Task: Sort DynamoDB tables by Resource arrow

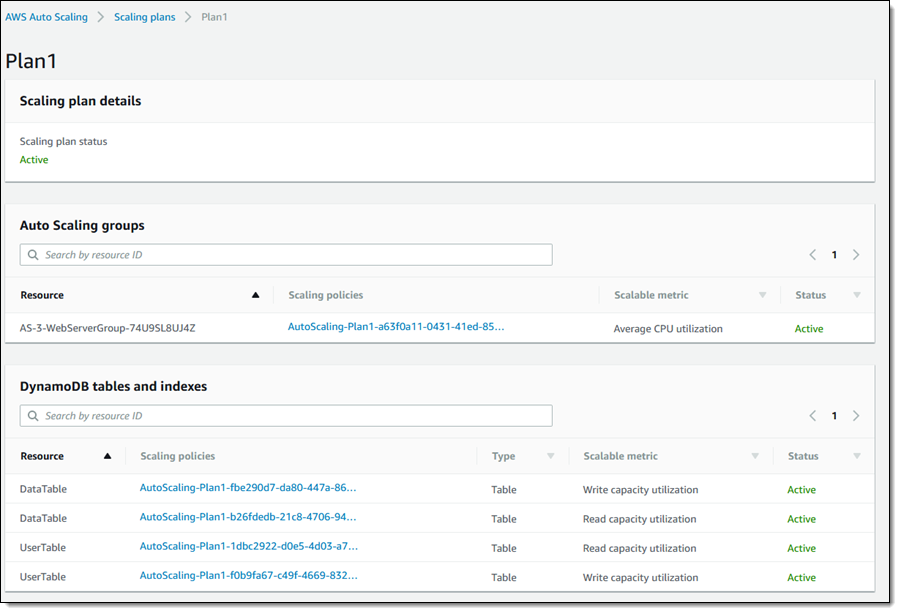Action: tap(107, 456)
